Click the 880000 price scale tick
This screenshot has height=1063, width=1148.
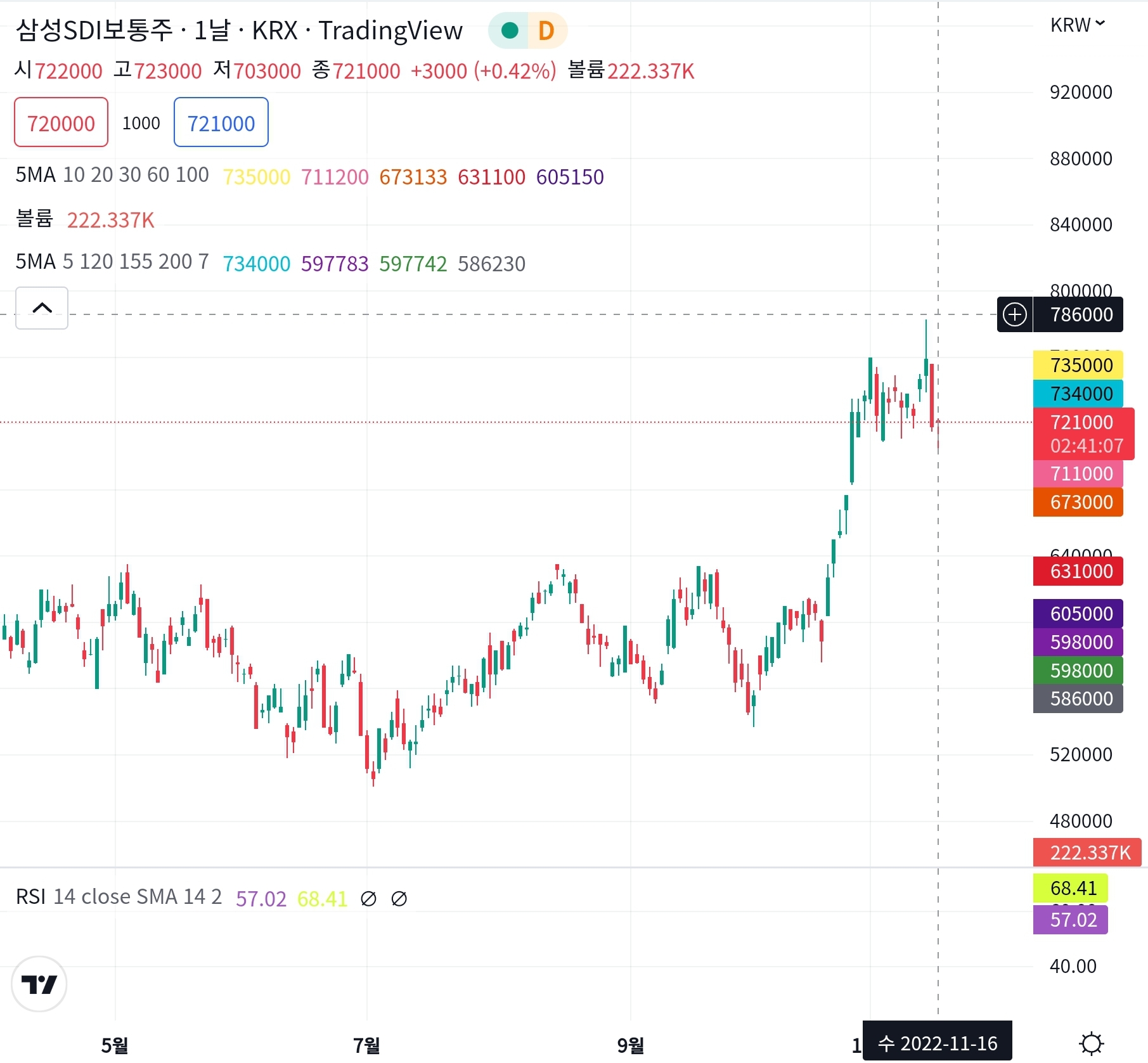pyautogui.click(x=1081, y=158)
